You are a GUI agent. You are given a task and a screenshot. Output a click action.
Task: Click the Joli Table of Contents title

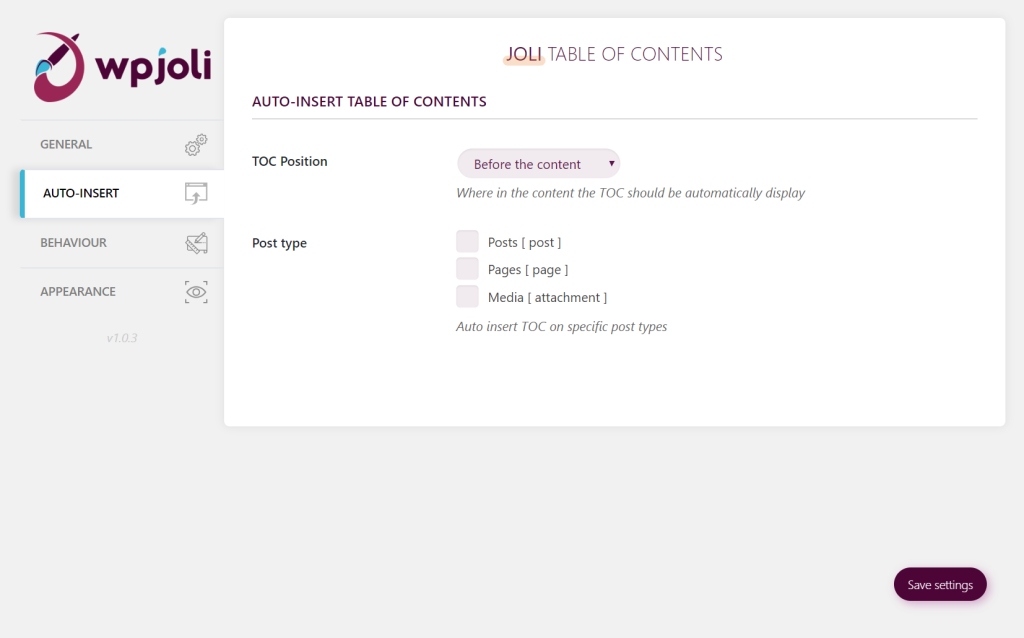coord(613,55)
